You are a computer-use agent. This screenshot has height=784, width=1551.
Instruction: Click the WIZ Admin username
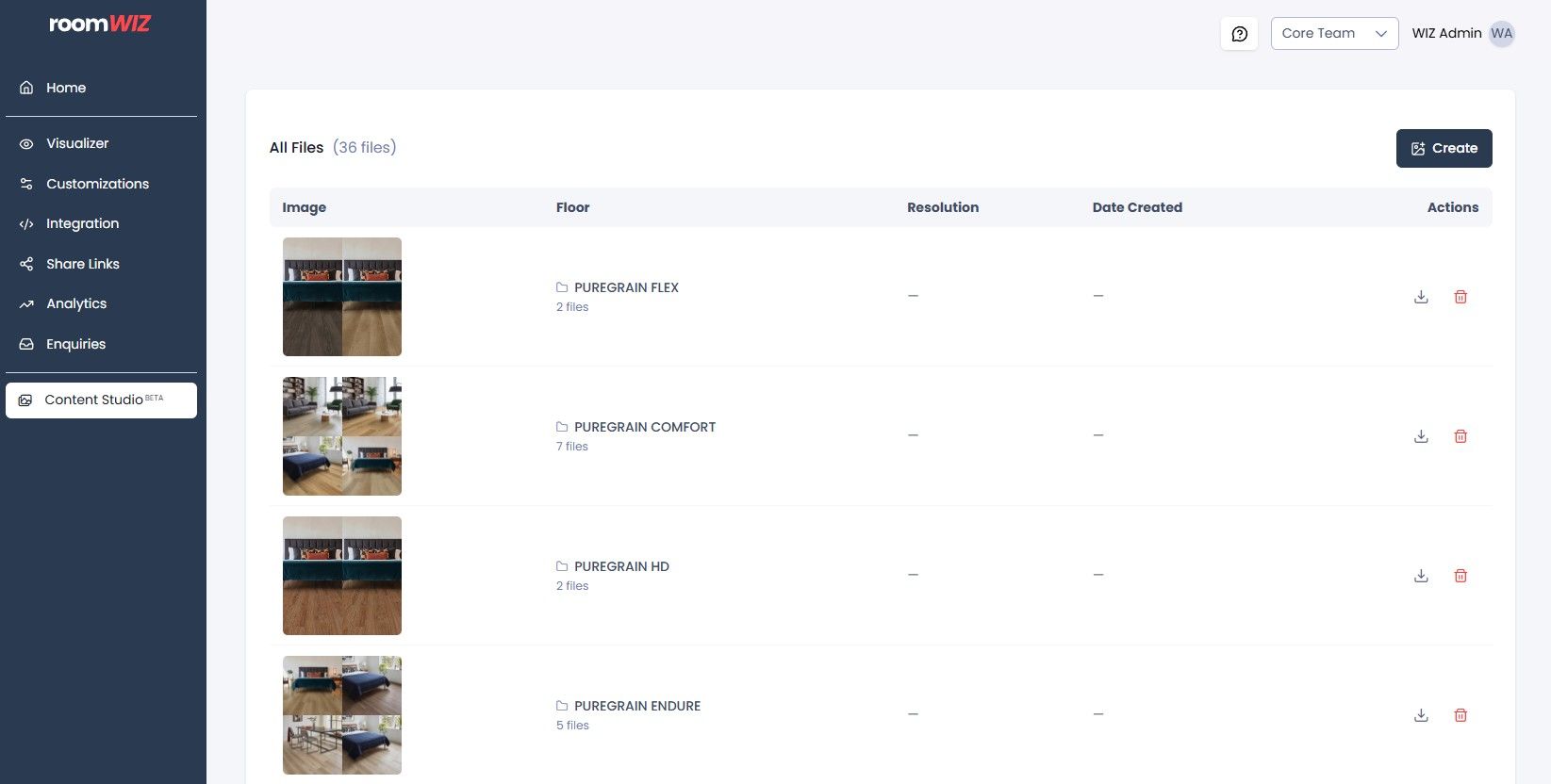1446,33
